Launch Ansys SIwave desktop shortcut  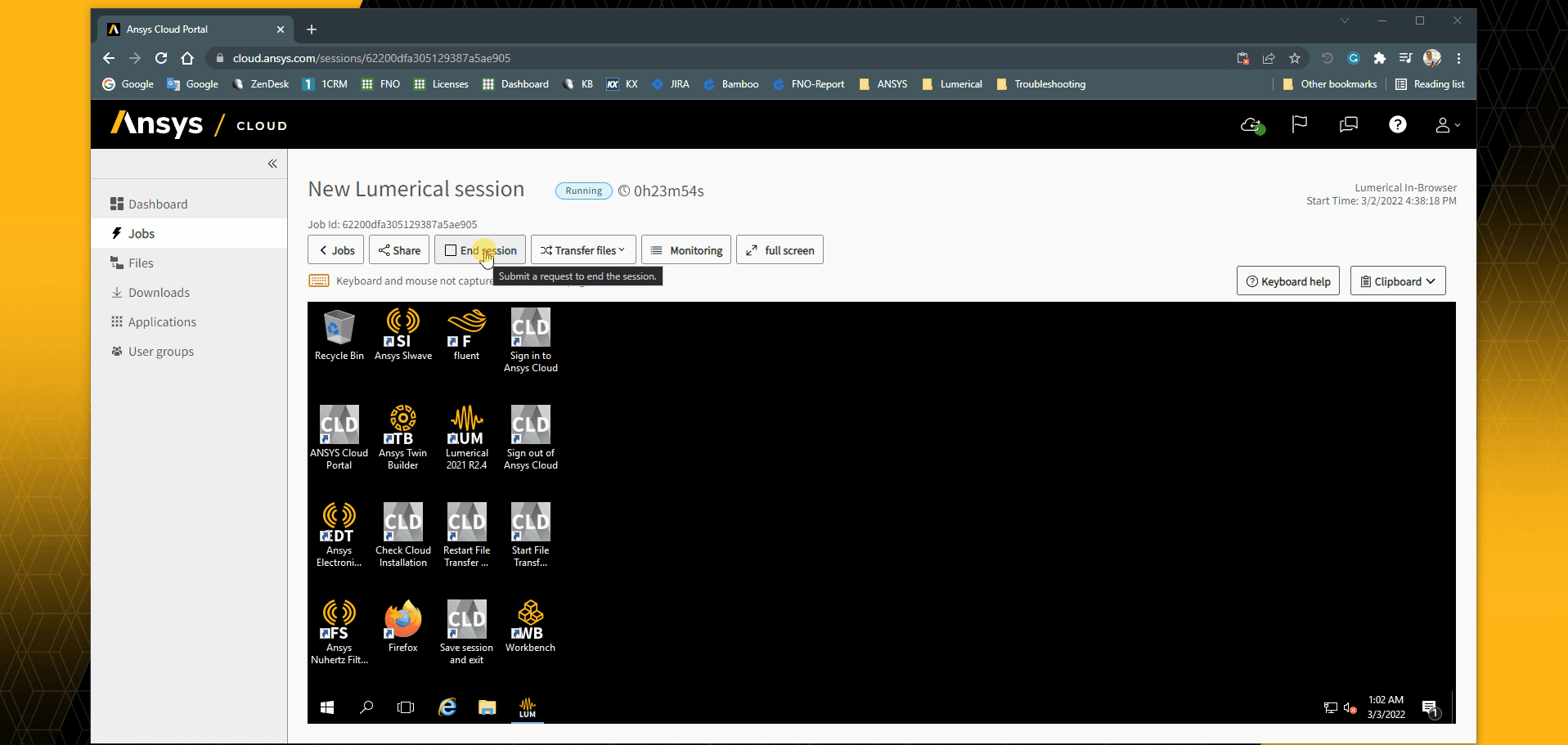403,335
